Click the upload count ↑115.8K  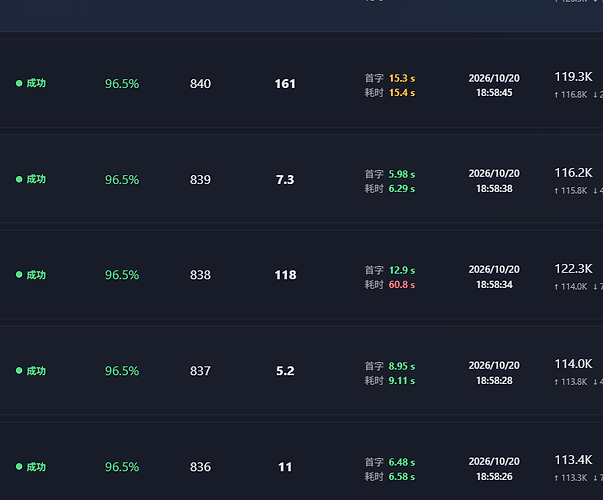pyautogui.click(x=571, y=191)
